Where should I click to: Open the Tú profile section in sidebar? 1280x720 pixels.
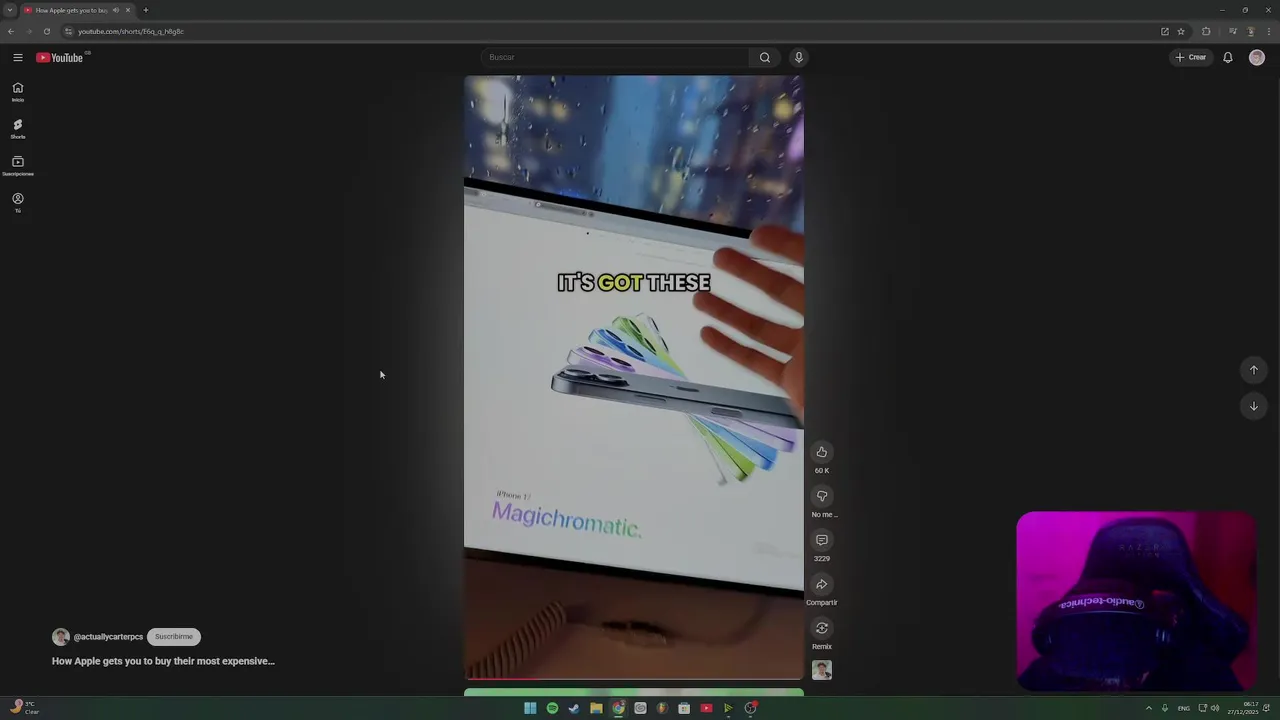click(17, 203)
